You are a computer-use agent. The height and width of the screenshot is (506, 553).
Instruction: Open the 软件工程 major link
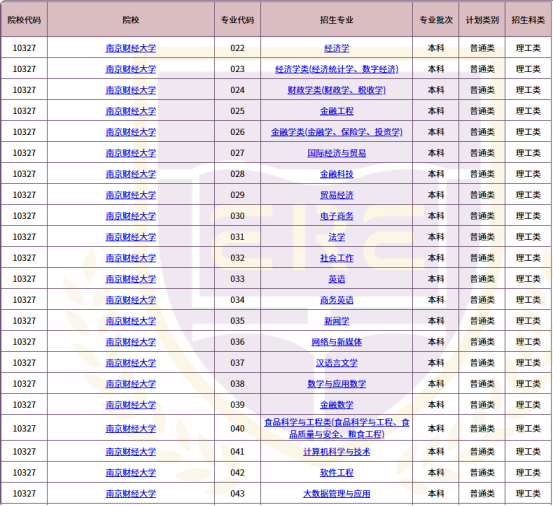[x=336, y=473]
